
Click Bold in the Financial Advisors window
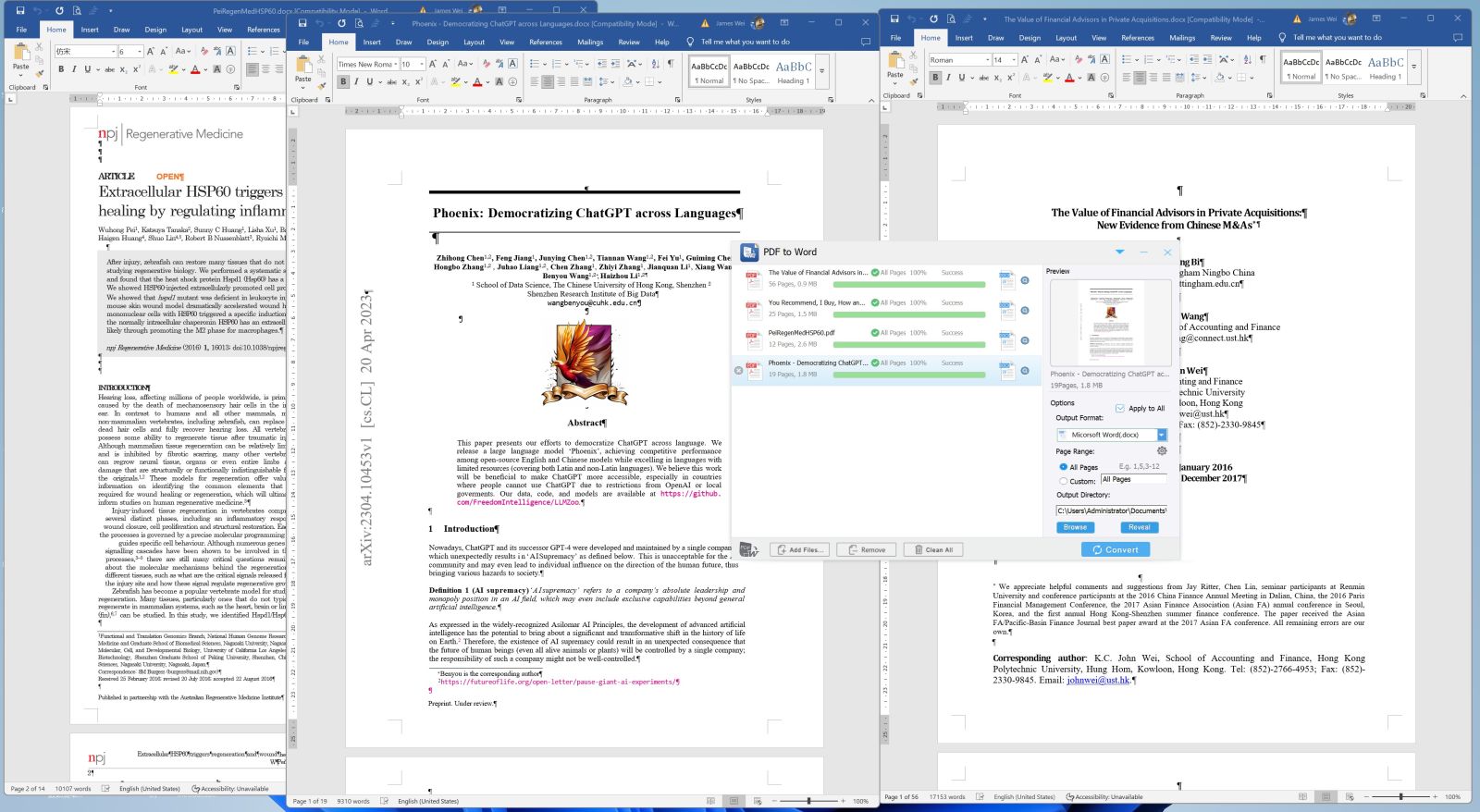pos(935,78)
